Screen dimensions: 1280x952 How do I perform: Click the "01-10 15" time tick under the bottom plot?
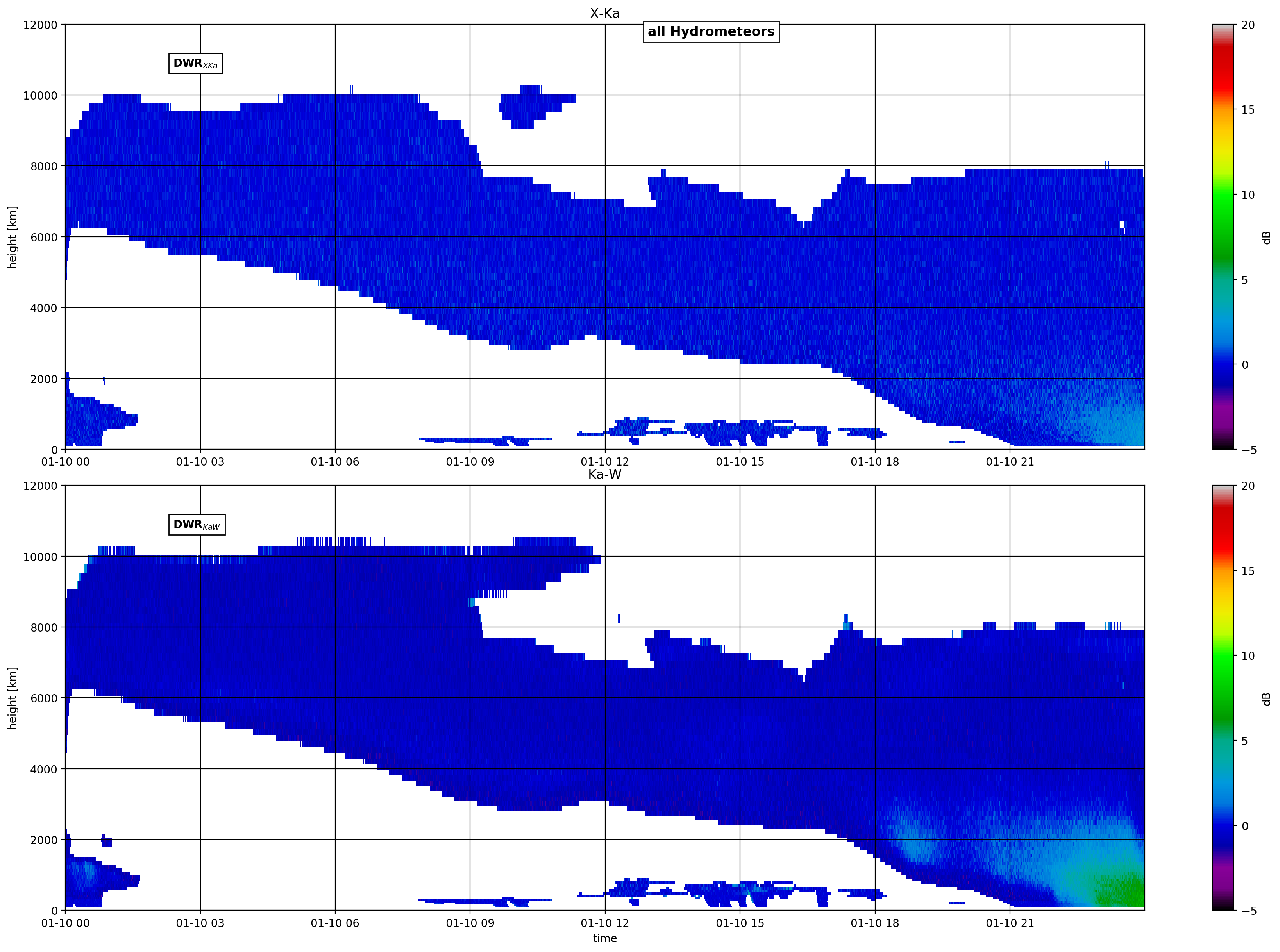[x=740, y=923]
